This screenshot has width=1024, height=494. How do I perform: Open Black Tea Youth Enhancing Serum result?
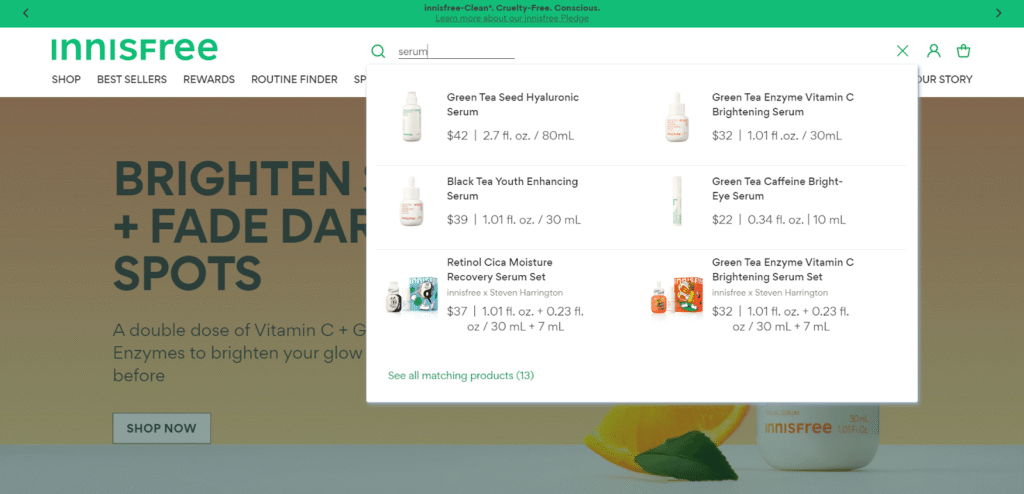(512, 189)
